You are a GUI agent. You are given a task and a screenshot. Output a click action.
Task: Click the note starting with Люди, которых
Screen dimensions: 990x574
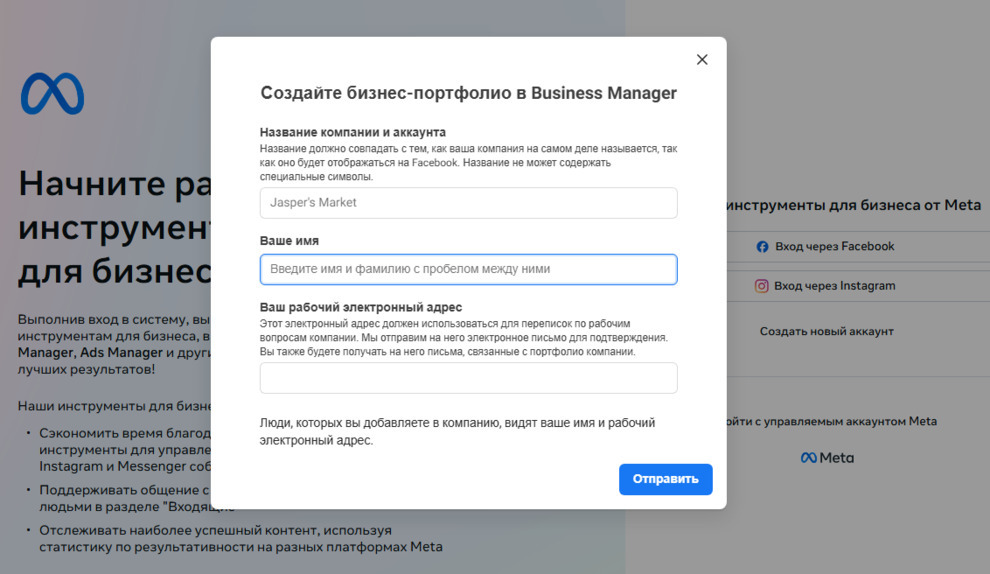pos(457,431)
